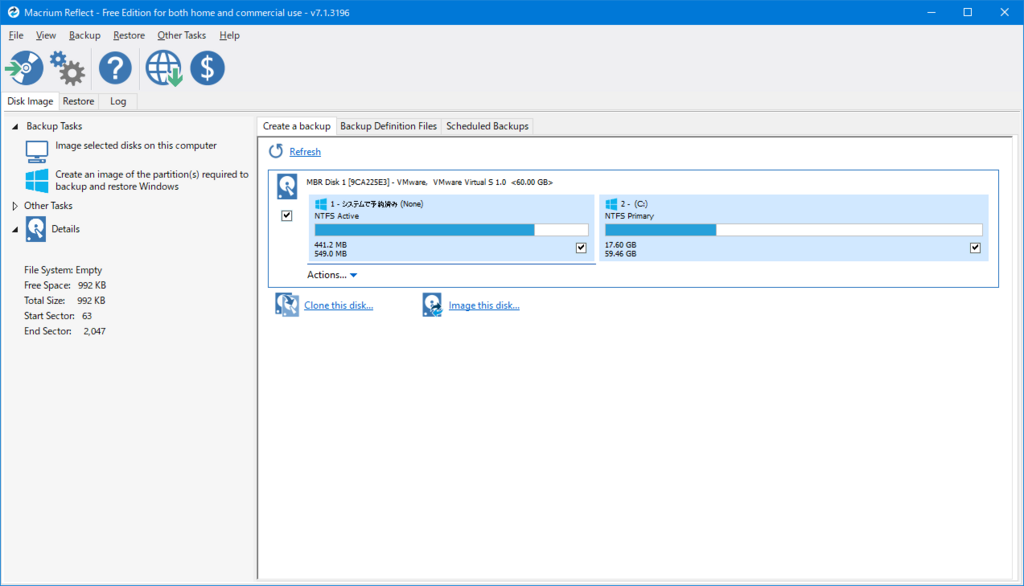Open settings via the gears toolbar icon

[68, 68]
